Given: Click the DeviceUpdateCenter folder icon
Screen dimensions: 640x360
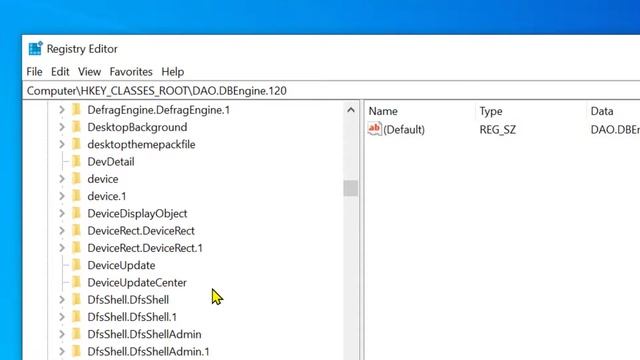Looking at the screenshot, I should coord(76,282).
